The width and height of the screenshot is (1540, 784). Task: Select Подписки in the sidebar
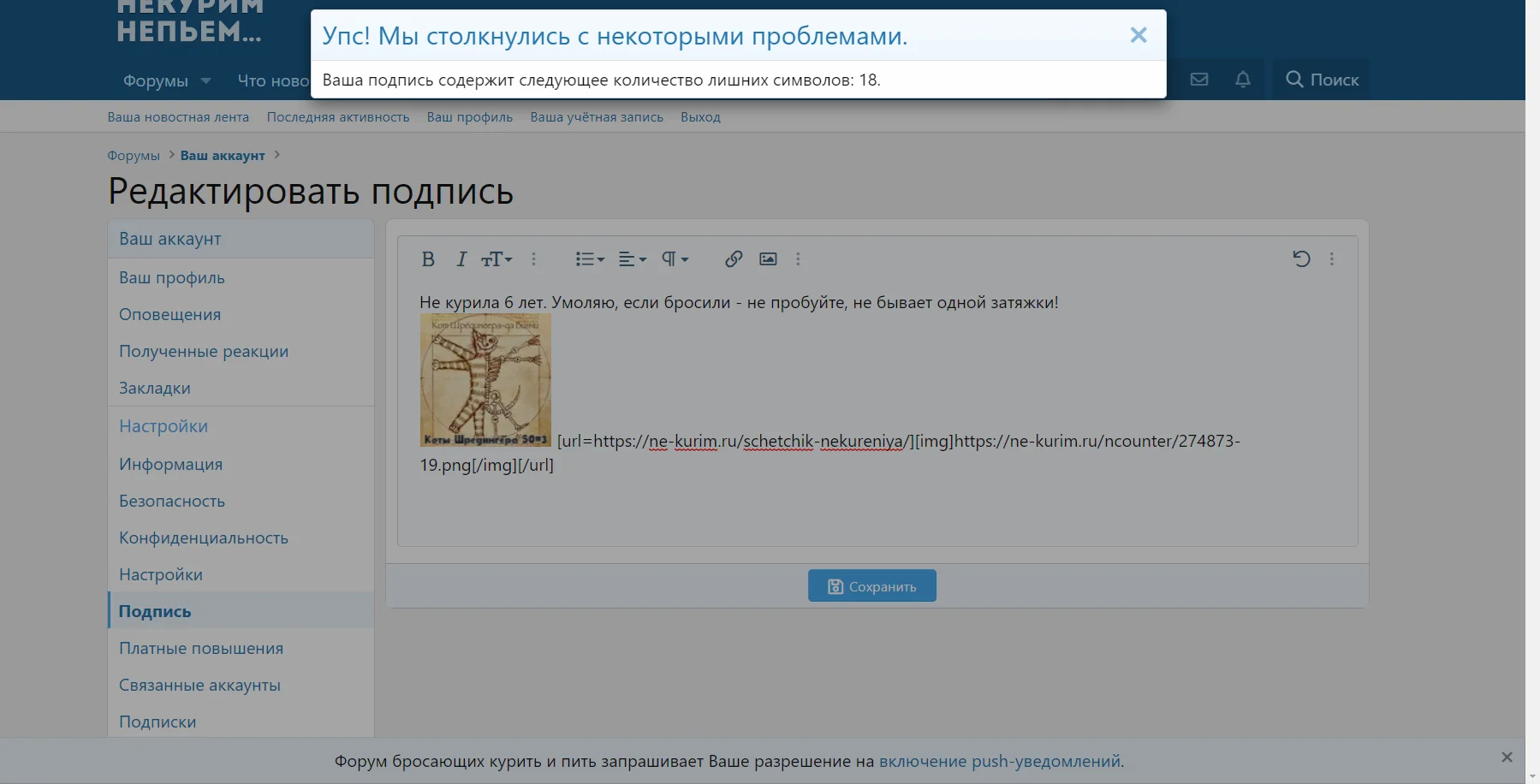(x=158, y=722)
